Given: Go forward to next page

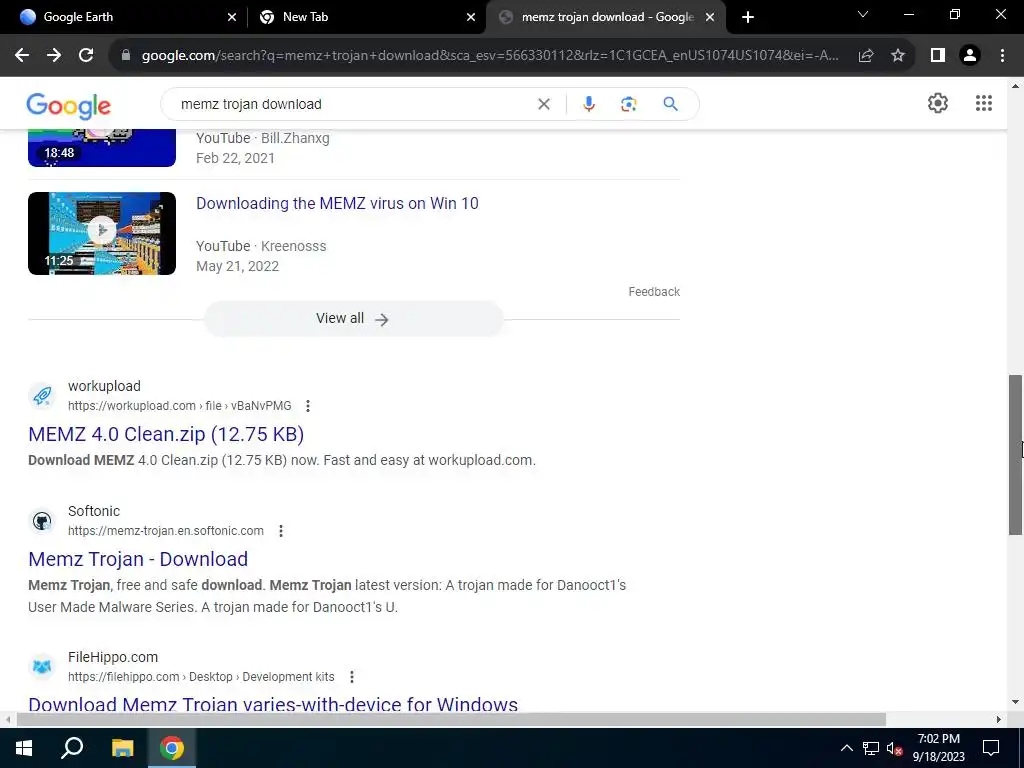Looking at the screenshot, I should point(54,56).
